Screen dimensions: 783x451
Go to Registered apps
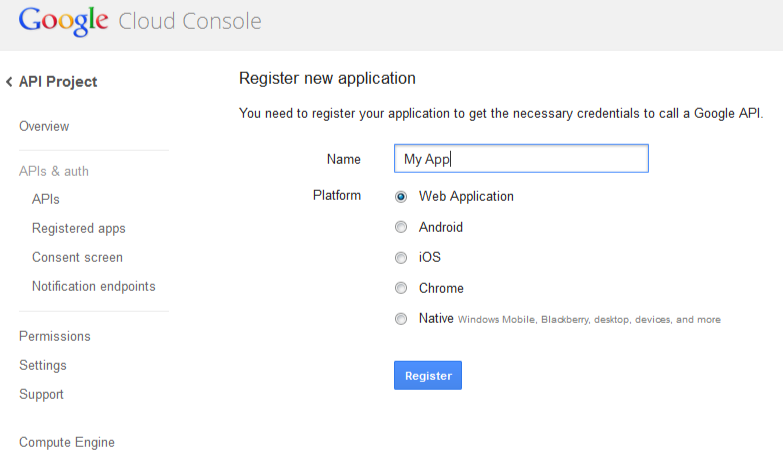[79, 229]
